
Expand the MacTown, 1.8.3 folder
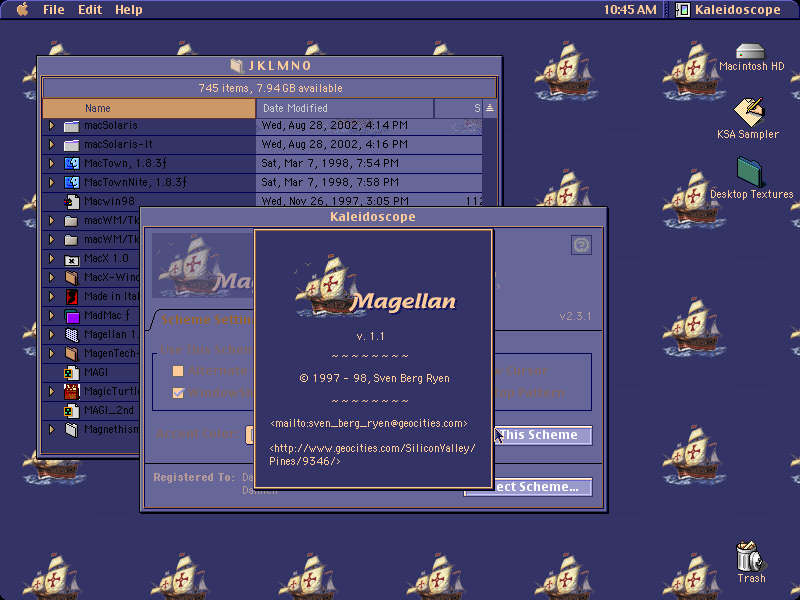[x=52, y=163]
